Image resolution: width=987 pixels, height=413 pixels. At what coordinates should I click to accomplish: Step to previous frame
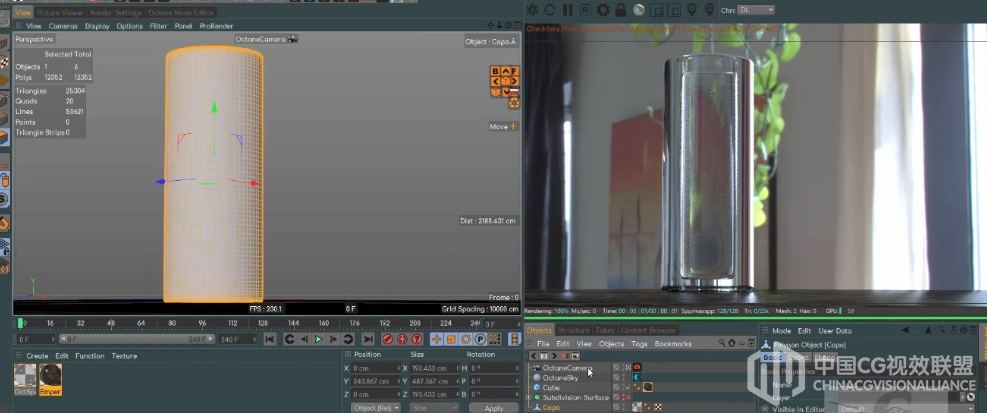(304, 339)
